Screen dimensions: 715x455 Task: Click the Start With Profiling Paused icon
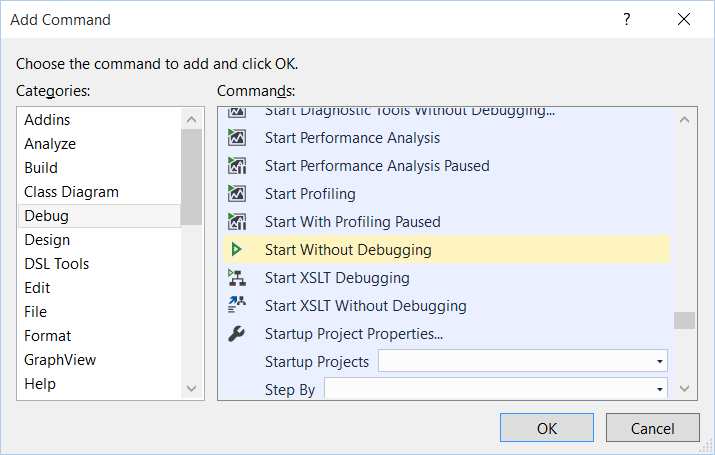click(237, 222)
